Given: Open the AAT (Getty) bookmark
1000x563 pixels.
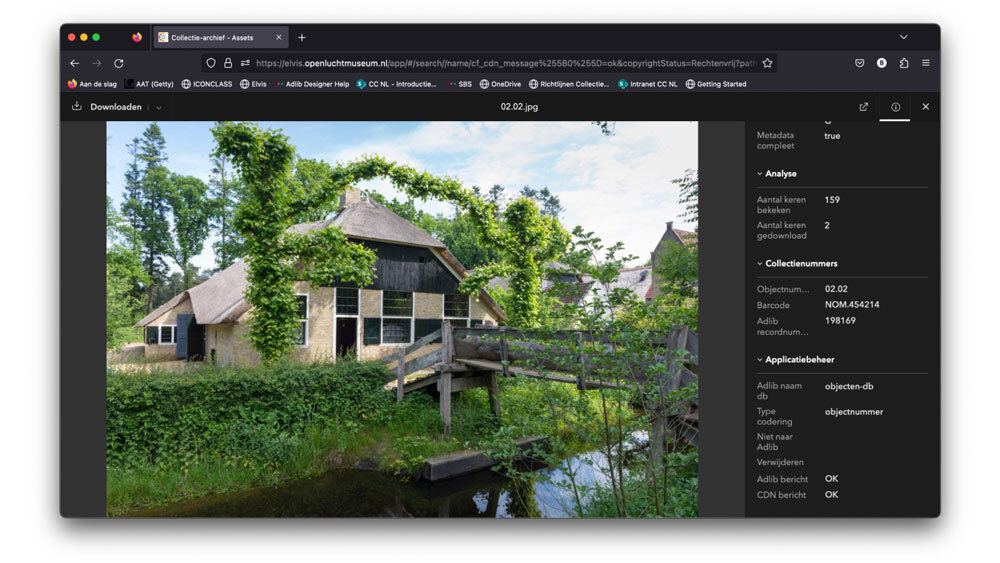Looking at the screenshot, I should (x=149, y=84).
